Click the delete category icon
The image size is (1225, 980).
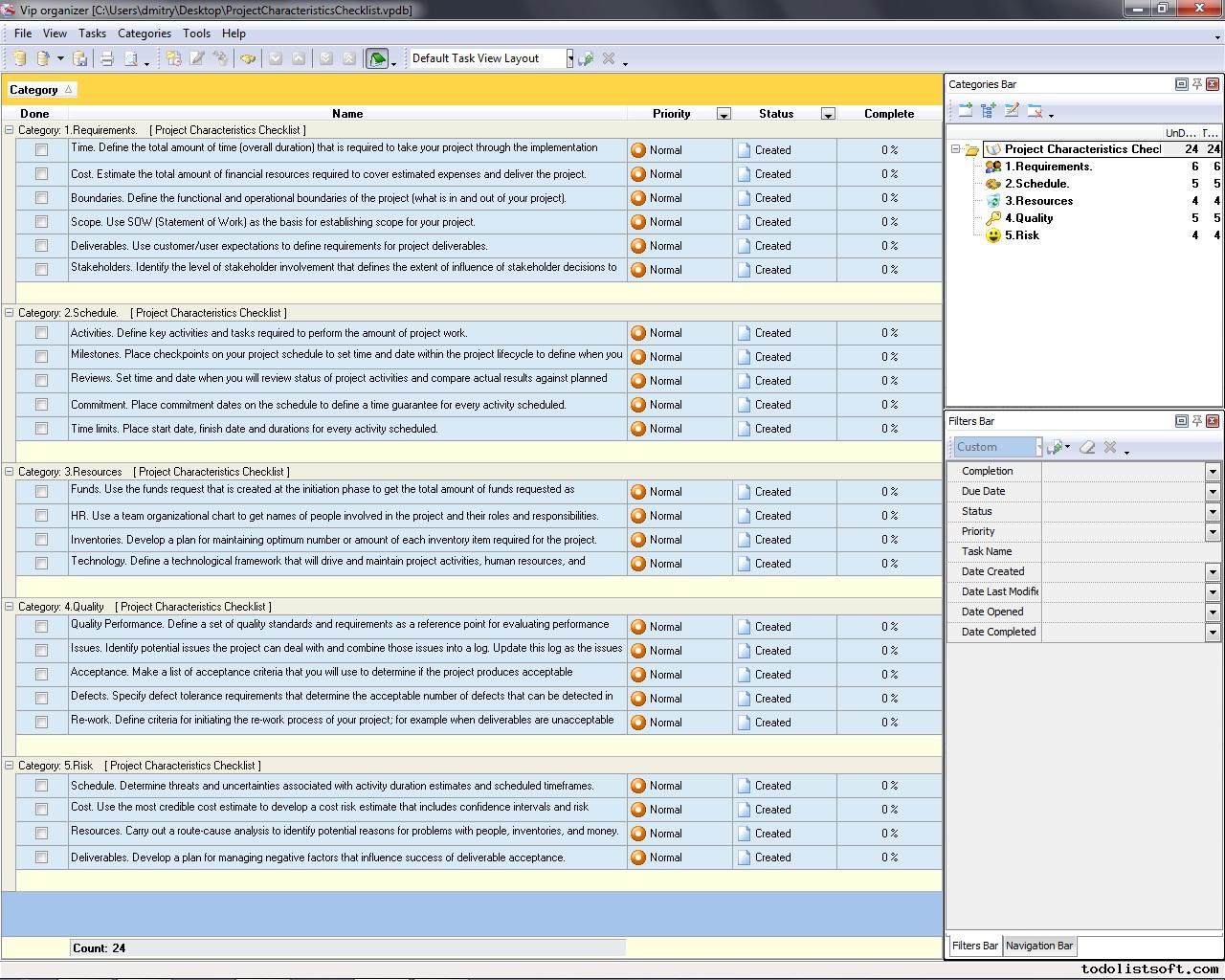[1035, 111]
